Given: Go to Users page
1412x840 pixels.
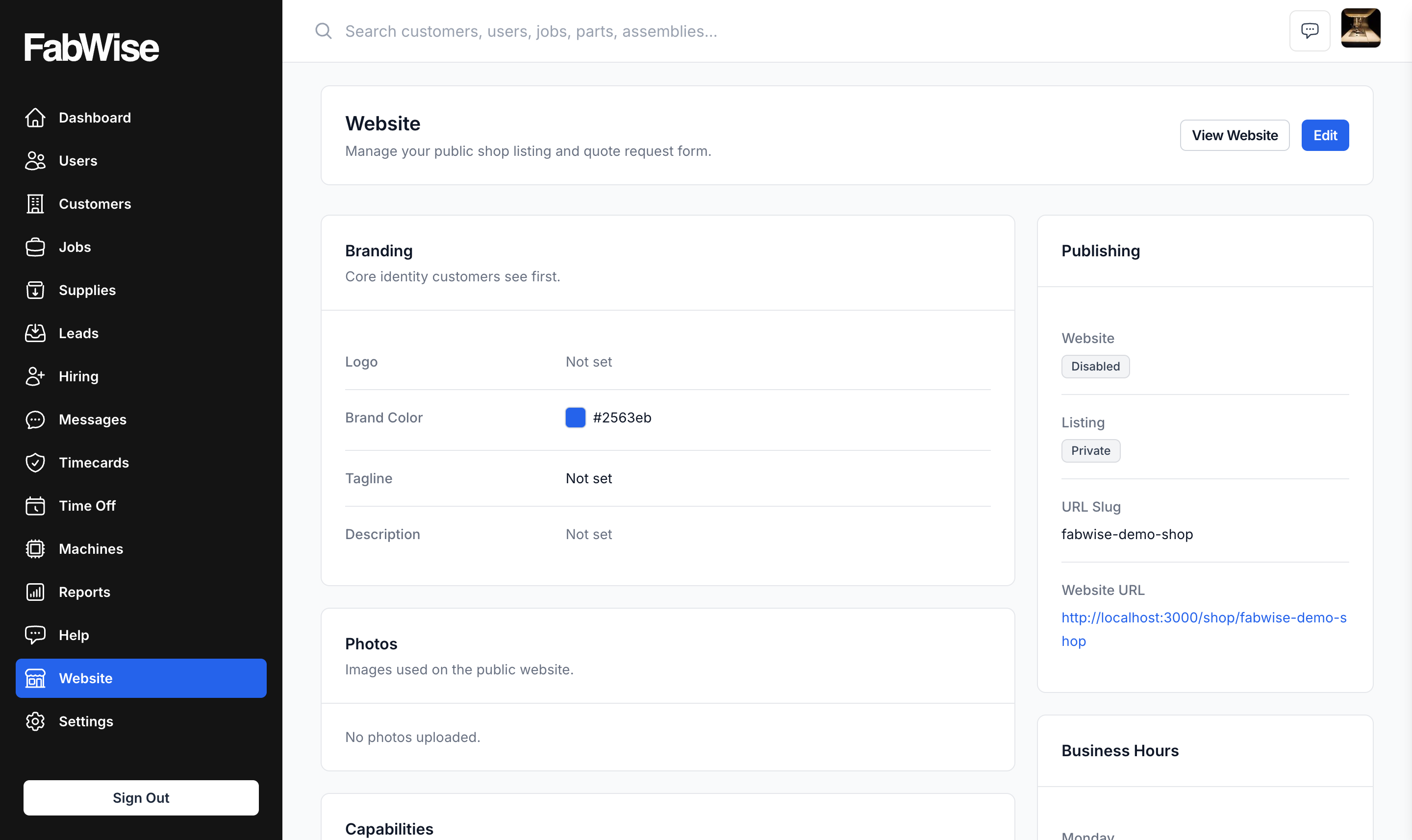Looking at the screenshot, I should click(x=141, y=161).
